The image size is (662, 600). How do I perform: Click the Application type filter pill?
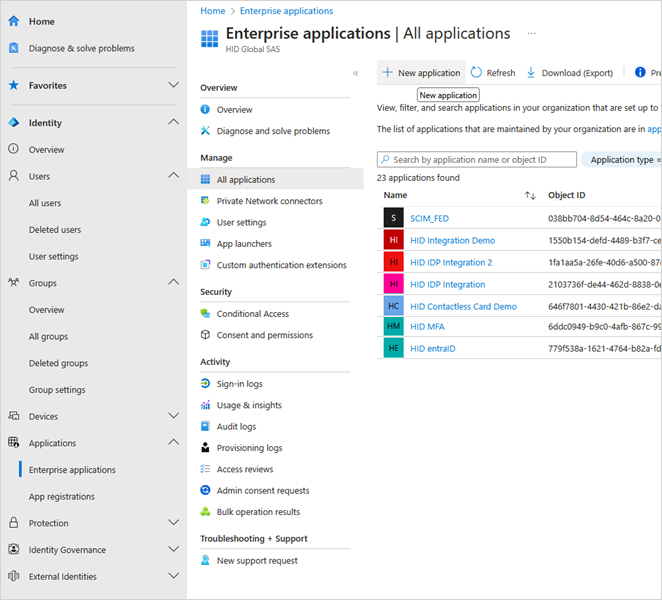pos(621,160)
